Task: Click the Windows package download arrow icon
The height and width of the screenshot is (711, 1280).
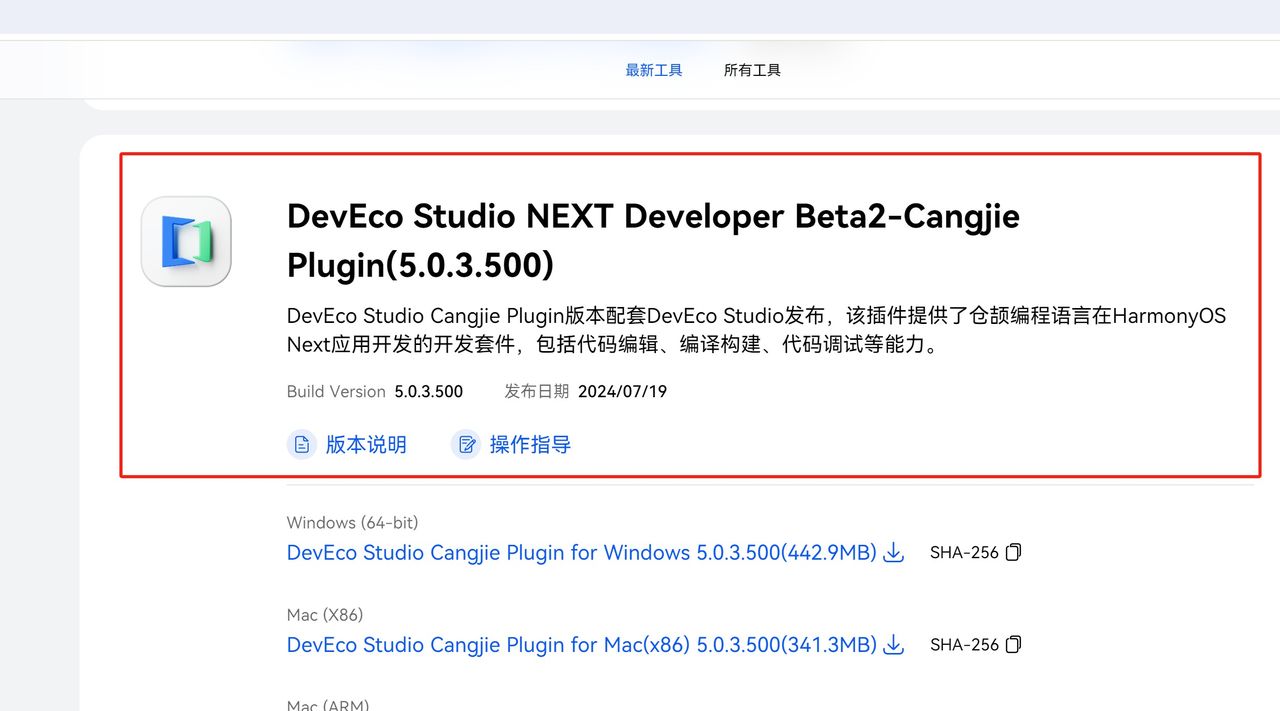Action: click(x=892, y=552)
